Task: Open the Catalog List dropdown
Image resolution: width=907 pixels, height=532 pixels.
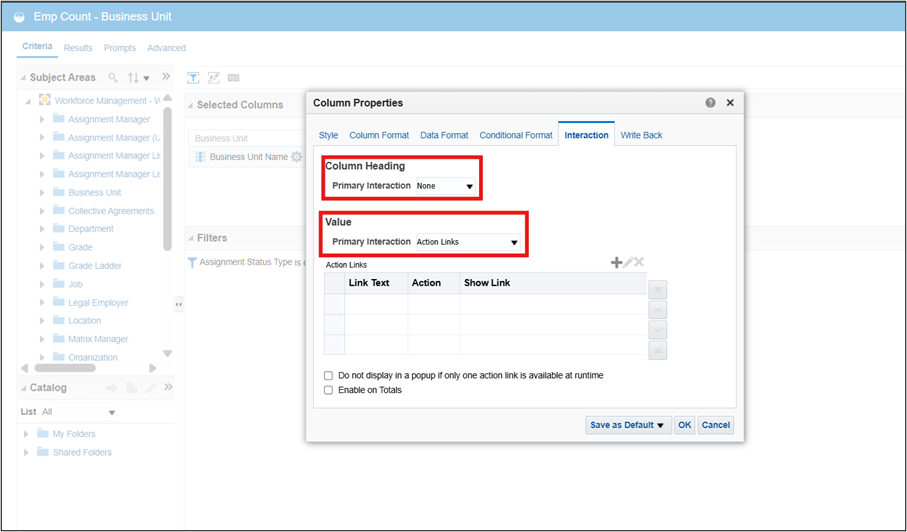Action: [79, 412]
